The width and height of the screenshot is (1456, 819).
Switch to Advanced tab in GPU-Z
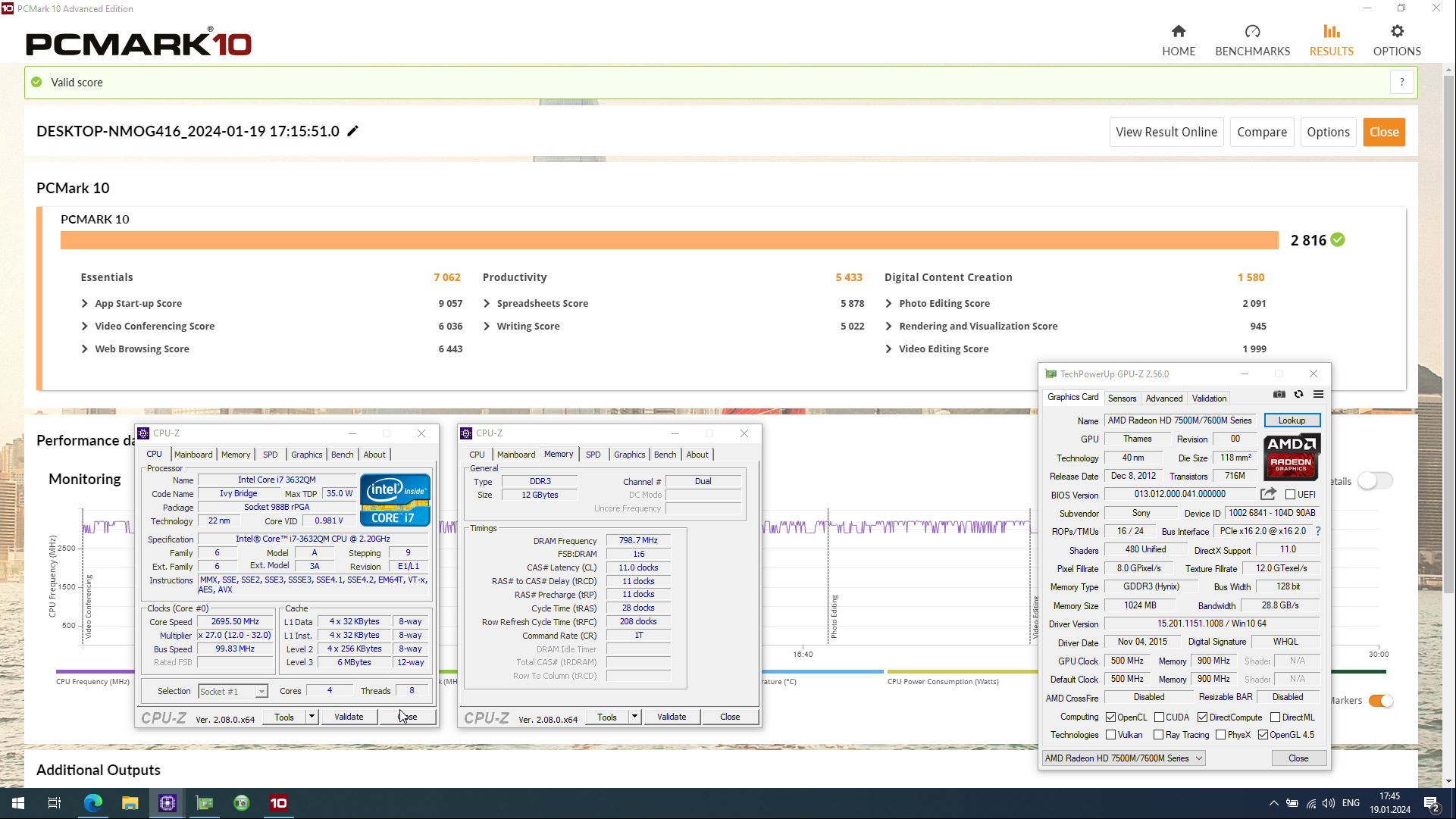point(1164,399)
